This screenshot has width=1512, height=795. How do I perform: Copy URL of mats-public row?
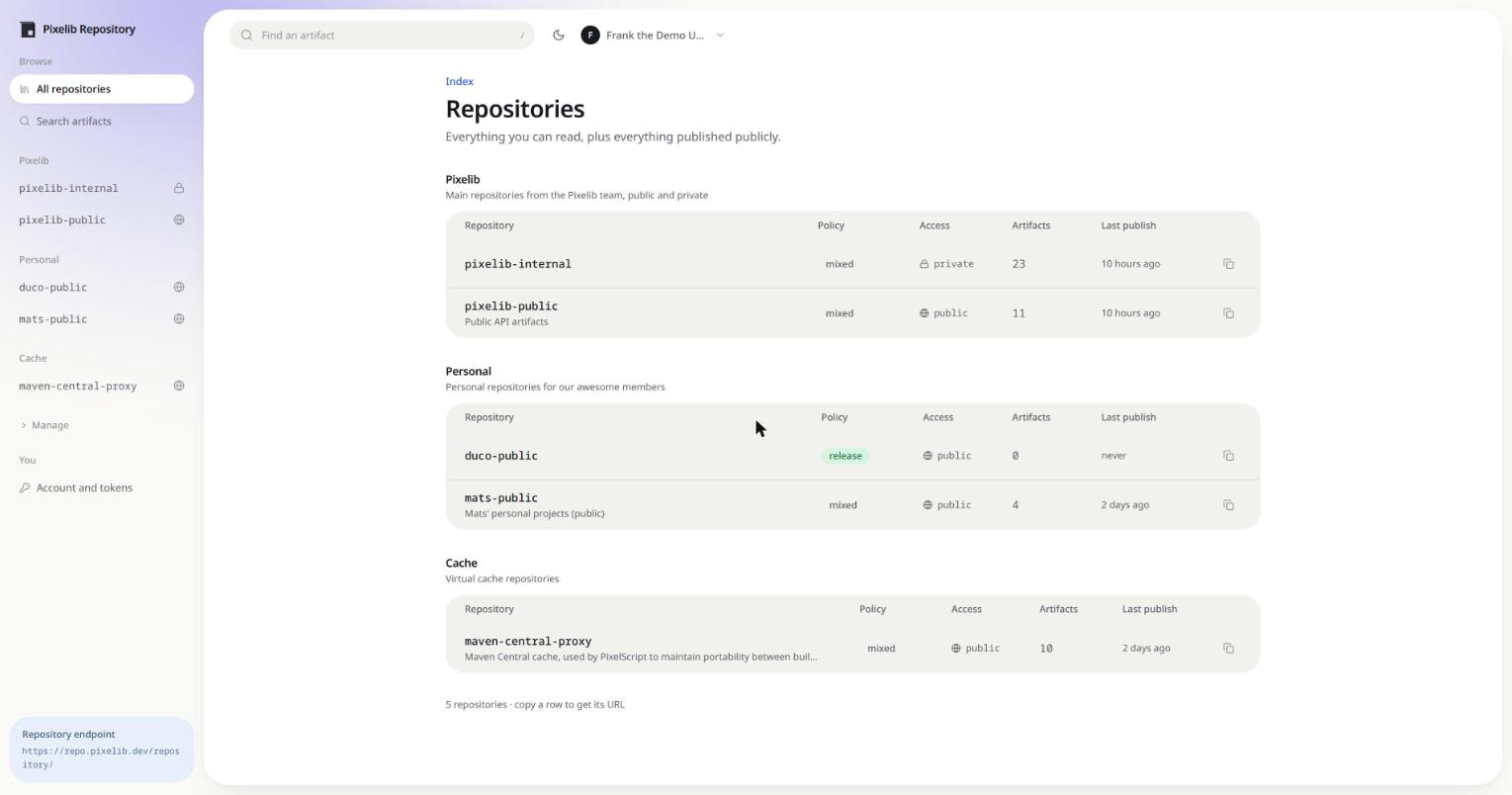1228,505
